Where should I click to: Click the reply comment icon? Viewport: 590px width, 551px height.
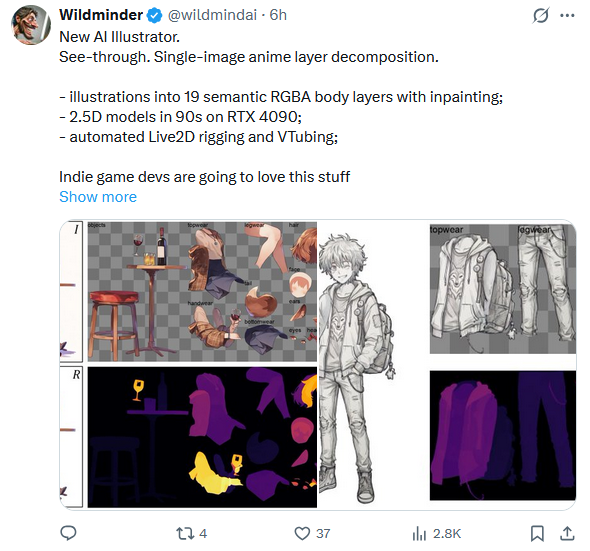coord(68,533)
